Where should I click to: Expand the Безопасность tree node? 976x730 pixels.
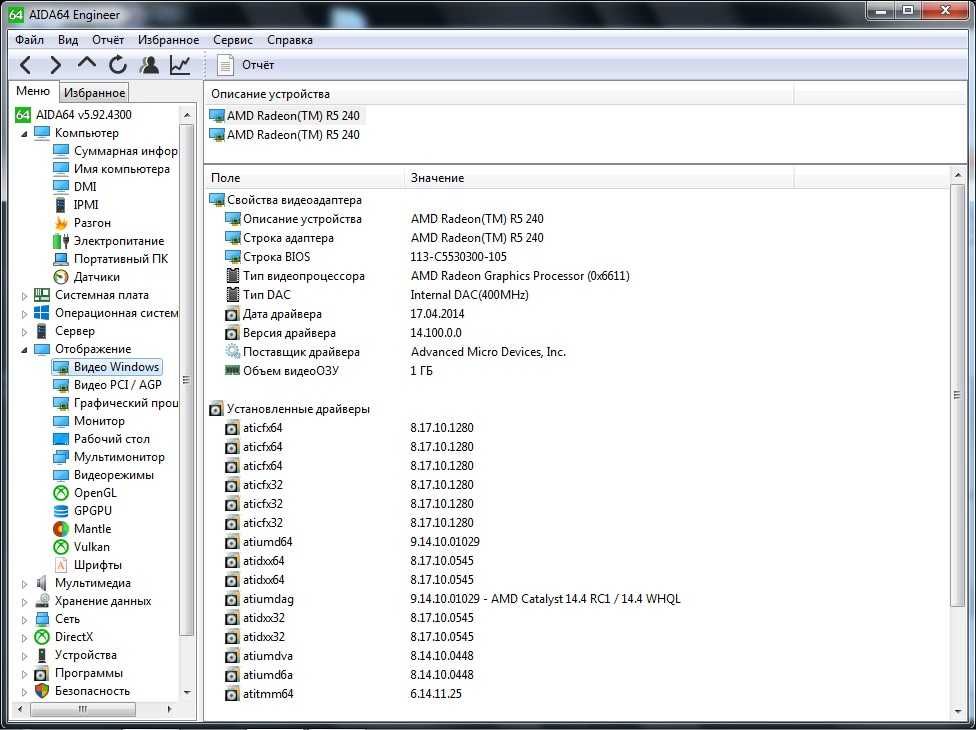click(24, 691)
